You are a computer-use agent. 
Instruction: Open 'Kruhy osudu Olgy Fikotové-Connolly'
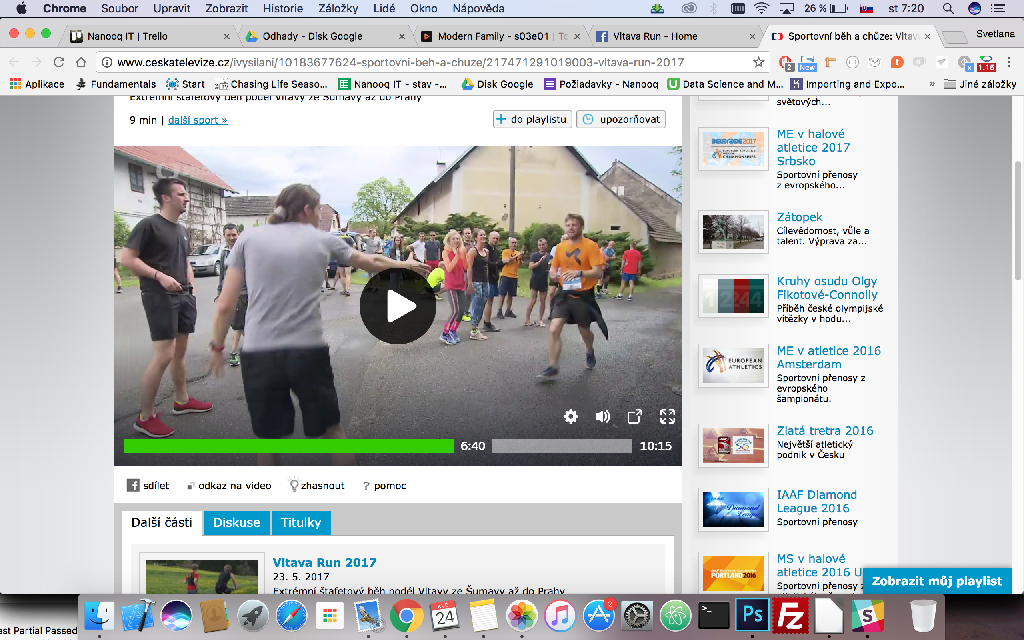tap(827, 287)
